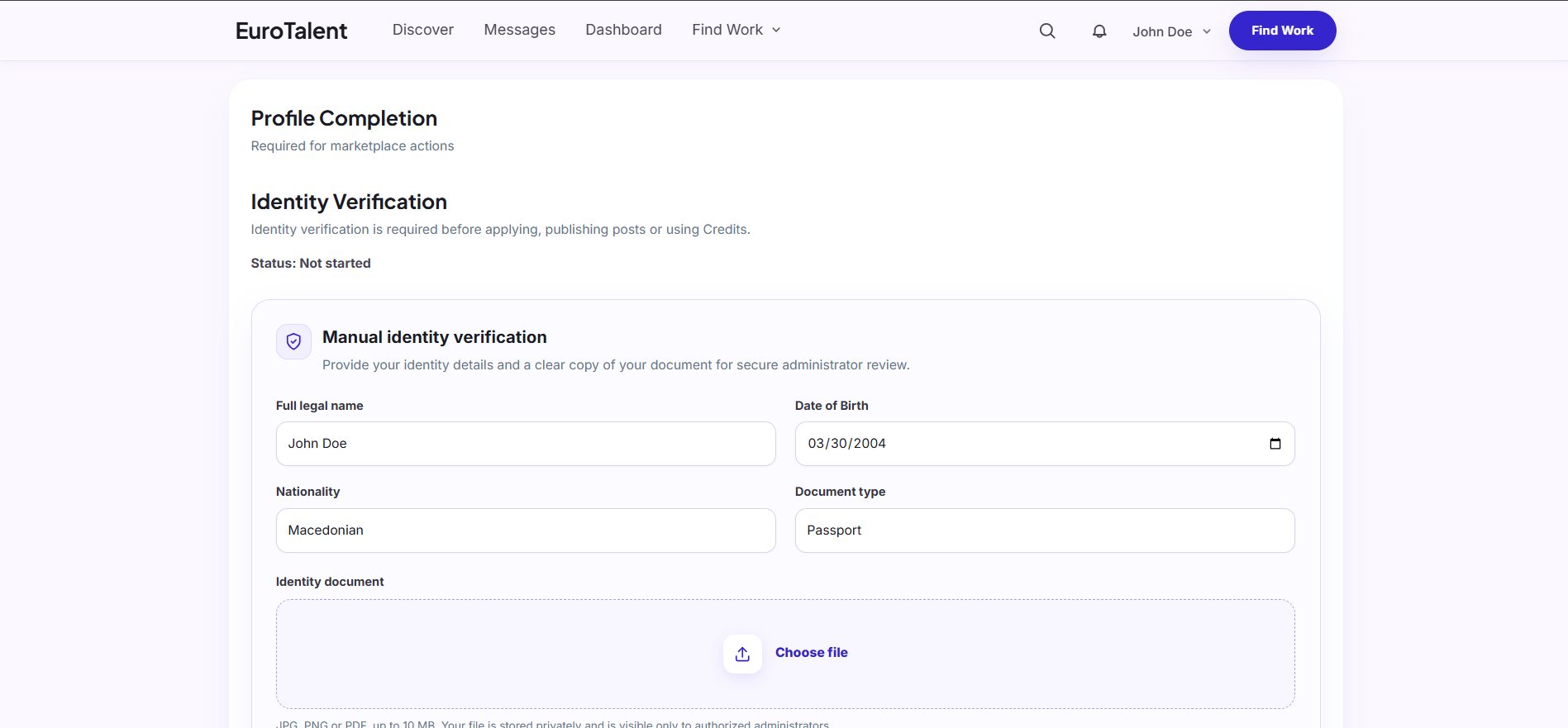Click the Document type label

pos(841,492)
